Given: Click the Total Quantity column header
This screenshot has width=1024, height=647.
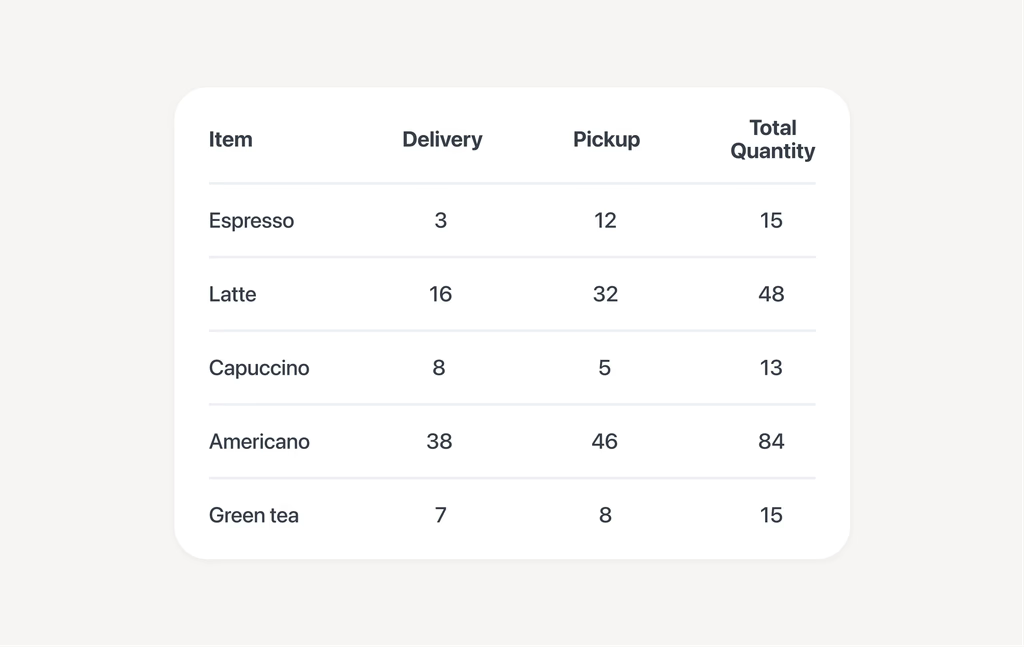Looking at the screenshot, I should (x=773, y=139).
